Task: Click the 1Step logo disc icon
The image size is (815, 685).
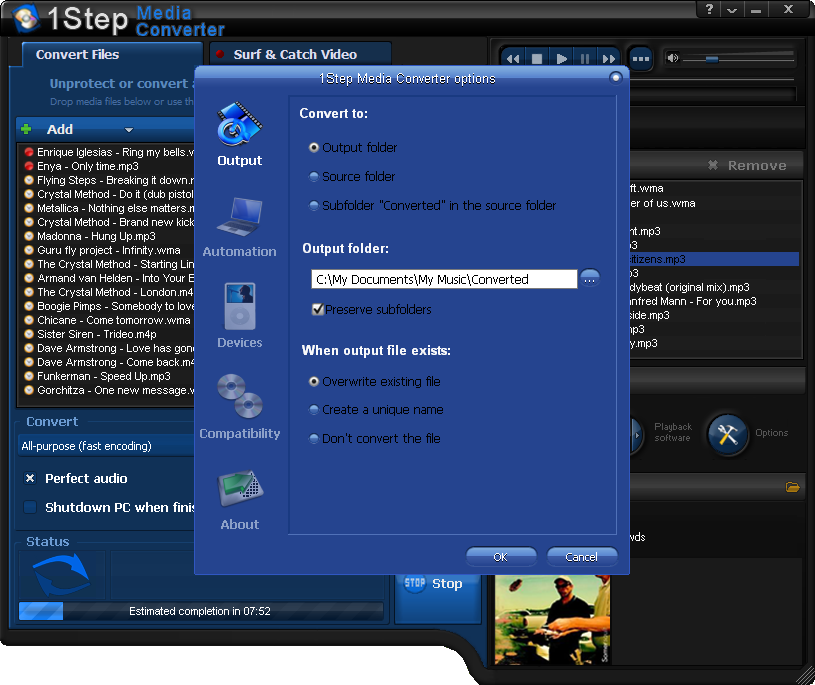Action: coord(26,18)
